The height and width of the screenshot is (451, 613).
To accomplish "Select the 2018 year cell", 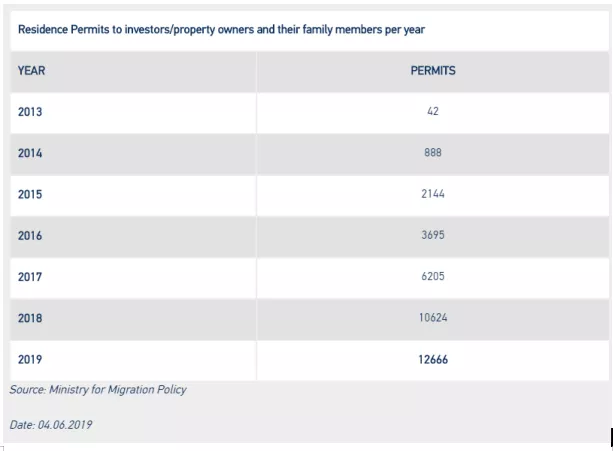I will pos(30,318).
